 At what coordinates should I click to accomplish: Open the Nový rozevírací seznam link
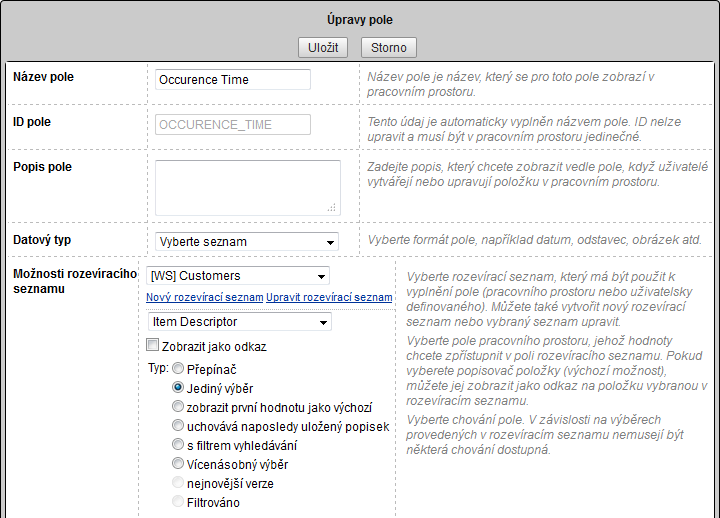pos(204,298)
